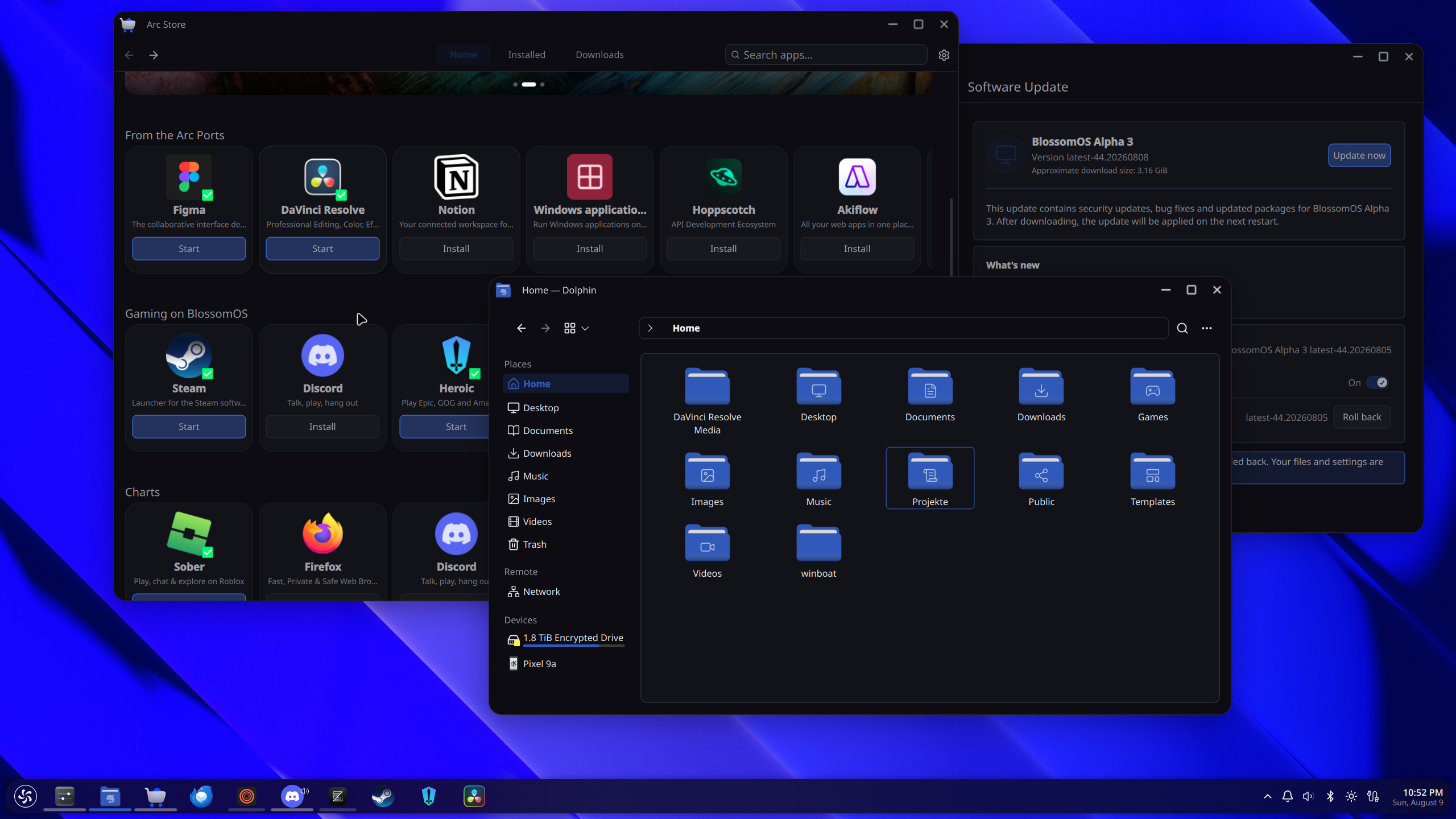1456x819 pixels.
Task: Switch to the Installed tab
Action: click(527, 55)
